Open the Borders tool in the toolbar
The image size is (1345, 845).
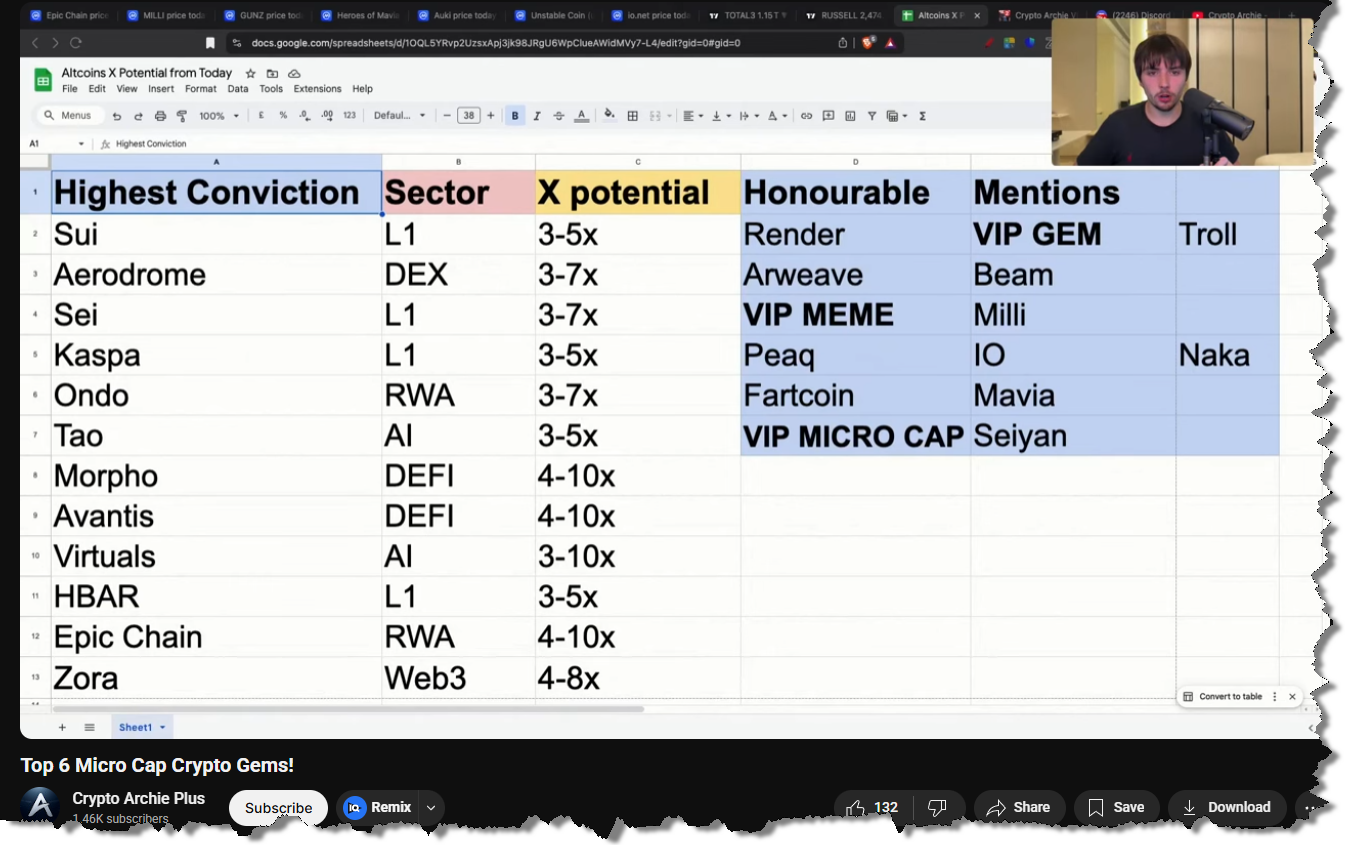point(632,116)
